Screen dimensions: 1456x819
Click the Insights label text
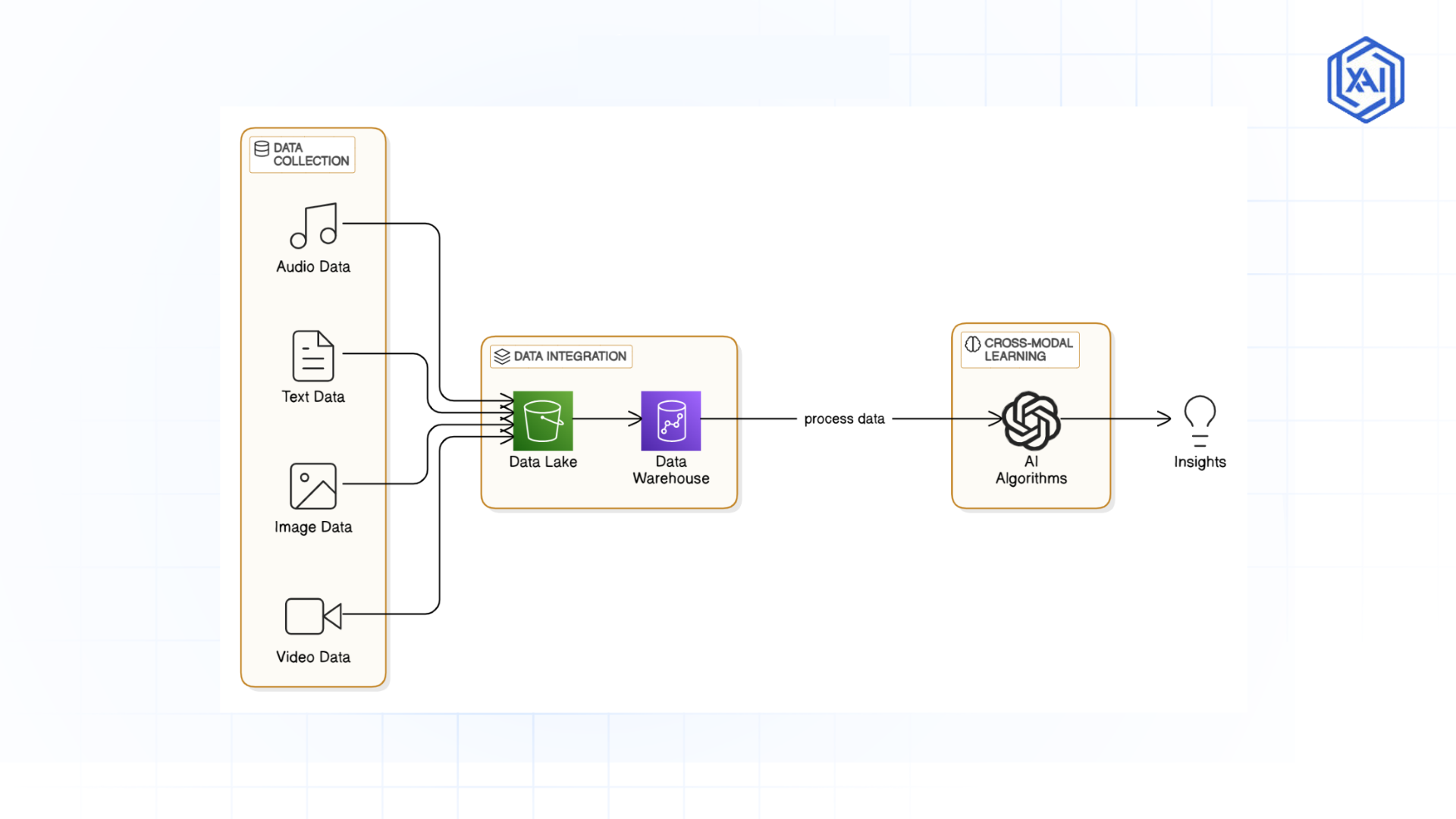[x=1199, y=461]
